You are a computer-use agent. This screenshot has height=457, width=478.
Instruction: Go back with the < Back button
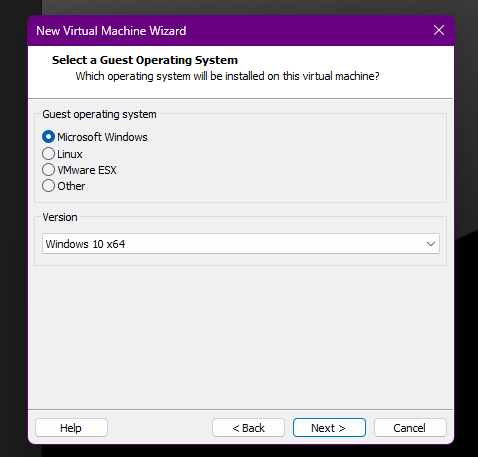(248, 428)
